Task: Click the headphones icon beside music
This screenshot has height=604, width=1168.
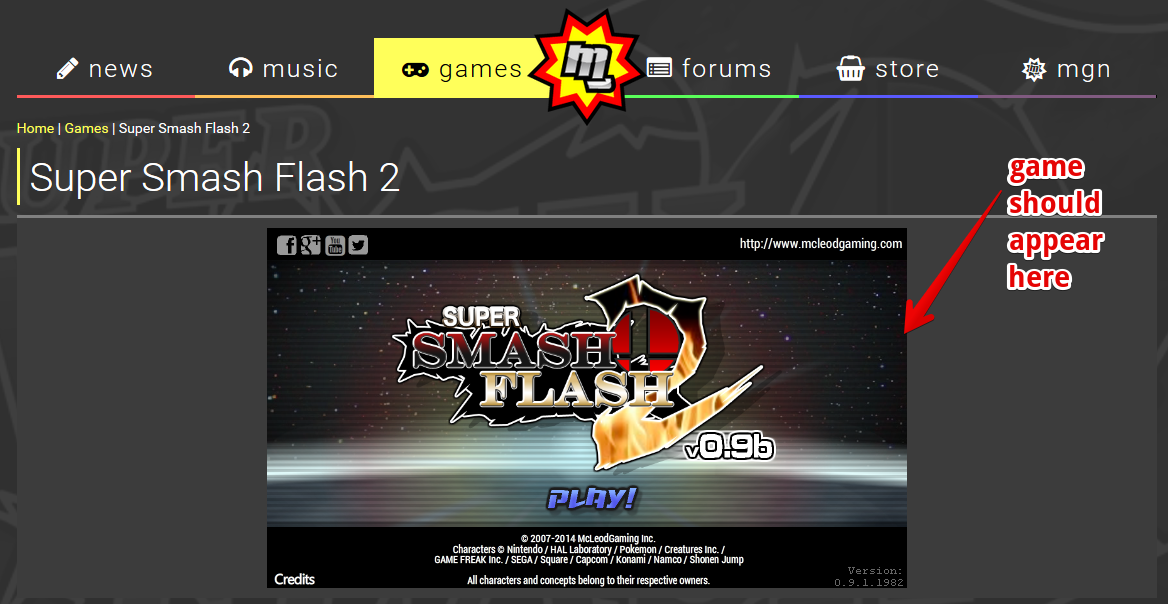Action: click(x=240, y=69)
